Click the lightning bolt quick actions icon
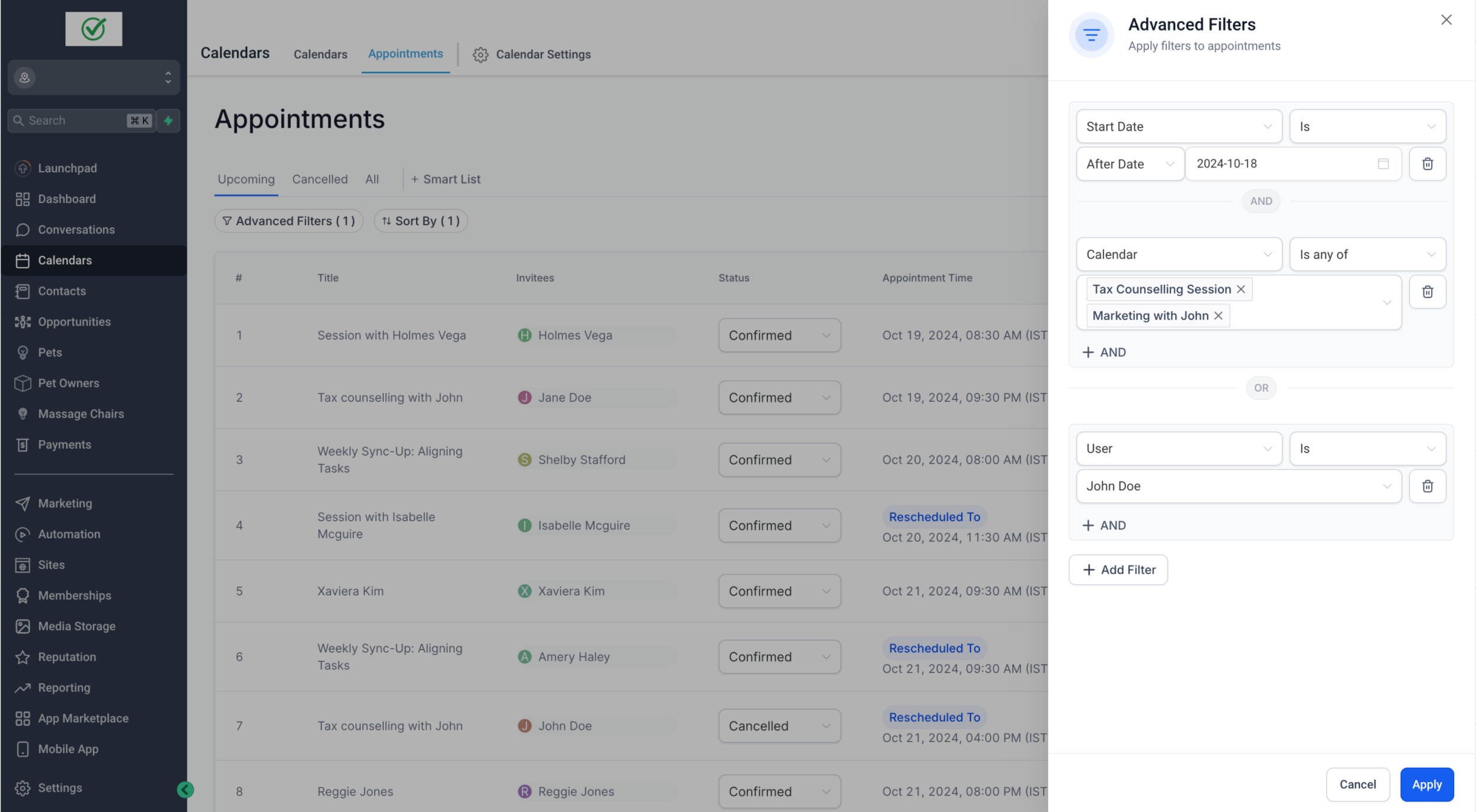 168,121
